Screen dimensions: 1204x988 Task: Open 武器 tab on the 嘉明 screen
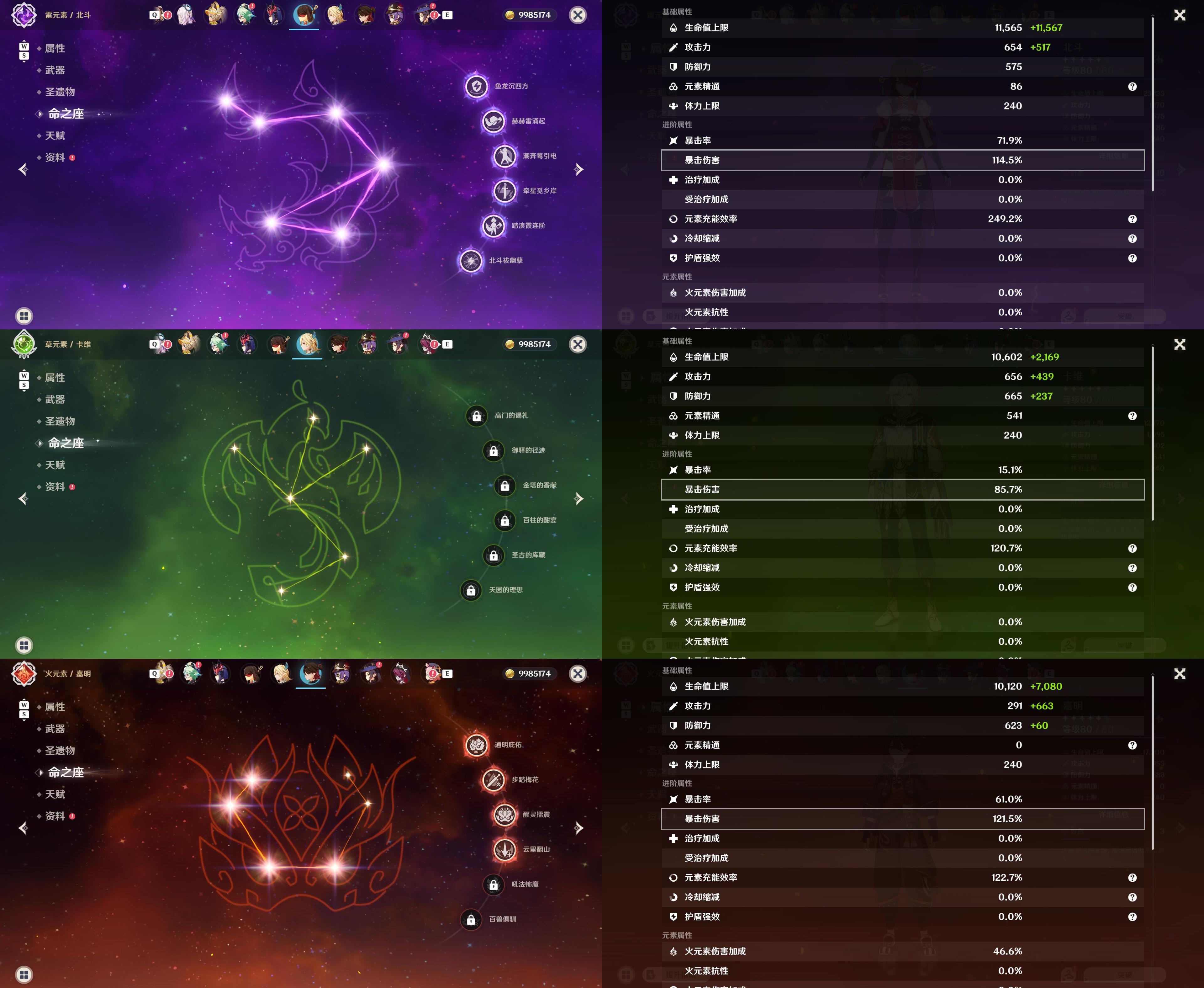pos(55,729)
